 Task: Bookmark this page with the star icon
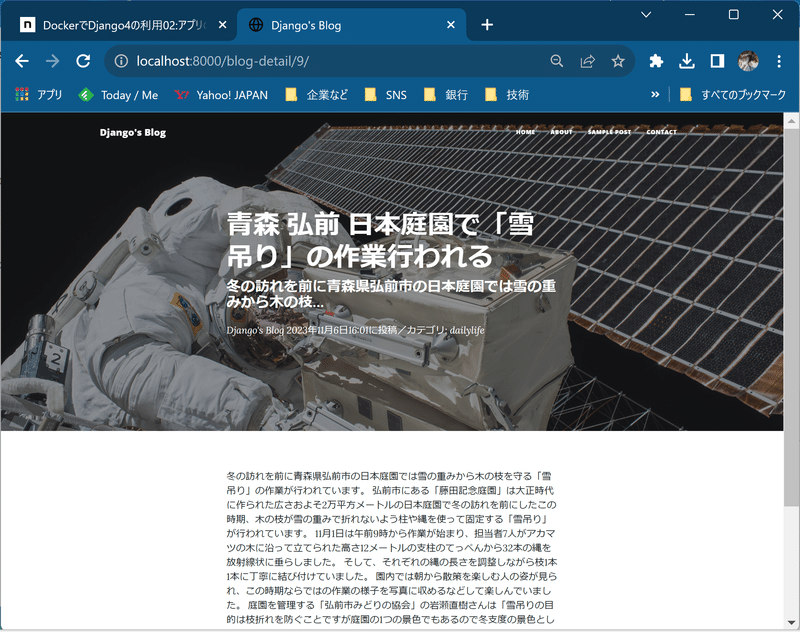coord(618,61)
